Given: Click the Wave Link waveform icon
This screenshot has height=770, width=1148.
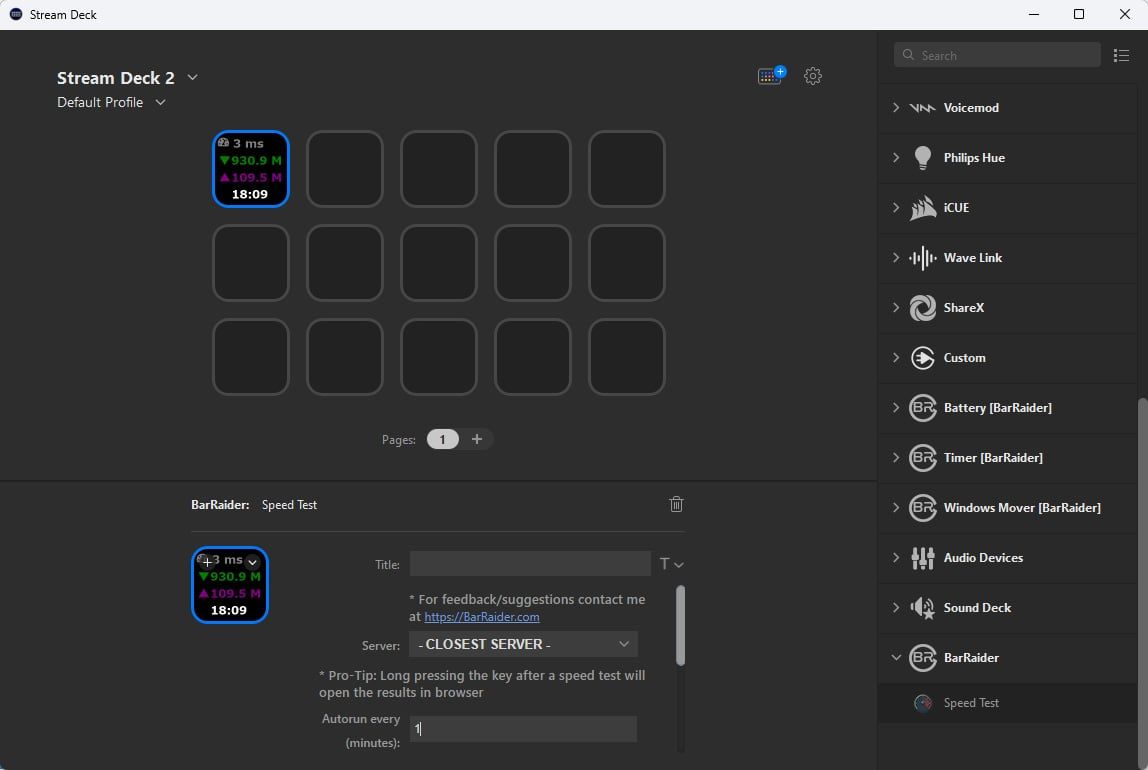Looking at the screenshot, I should (922, 258).
